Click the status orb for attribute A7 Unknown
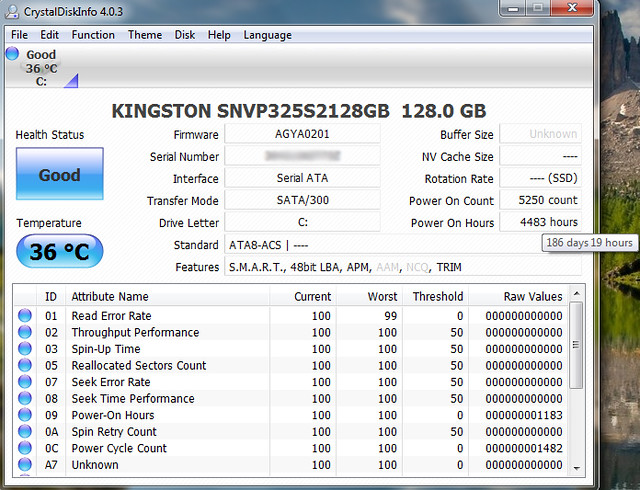 click(x=25, y=465)
